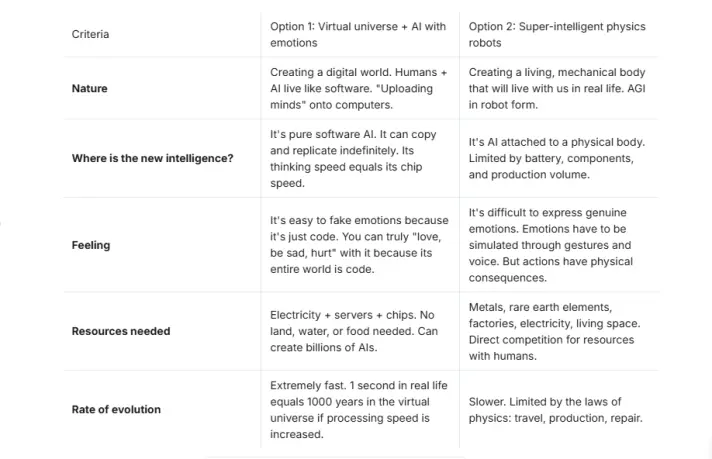Click the Nature row label

pyautogui.click(x=89, y=89)
